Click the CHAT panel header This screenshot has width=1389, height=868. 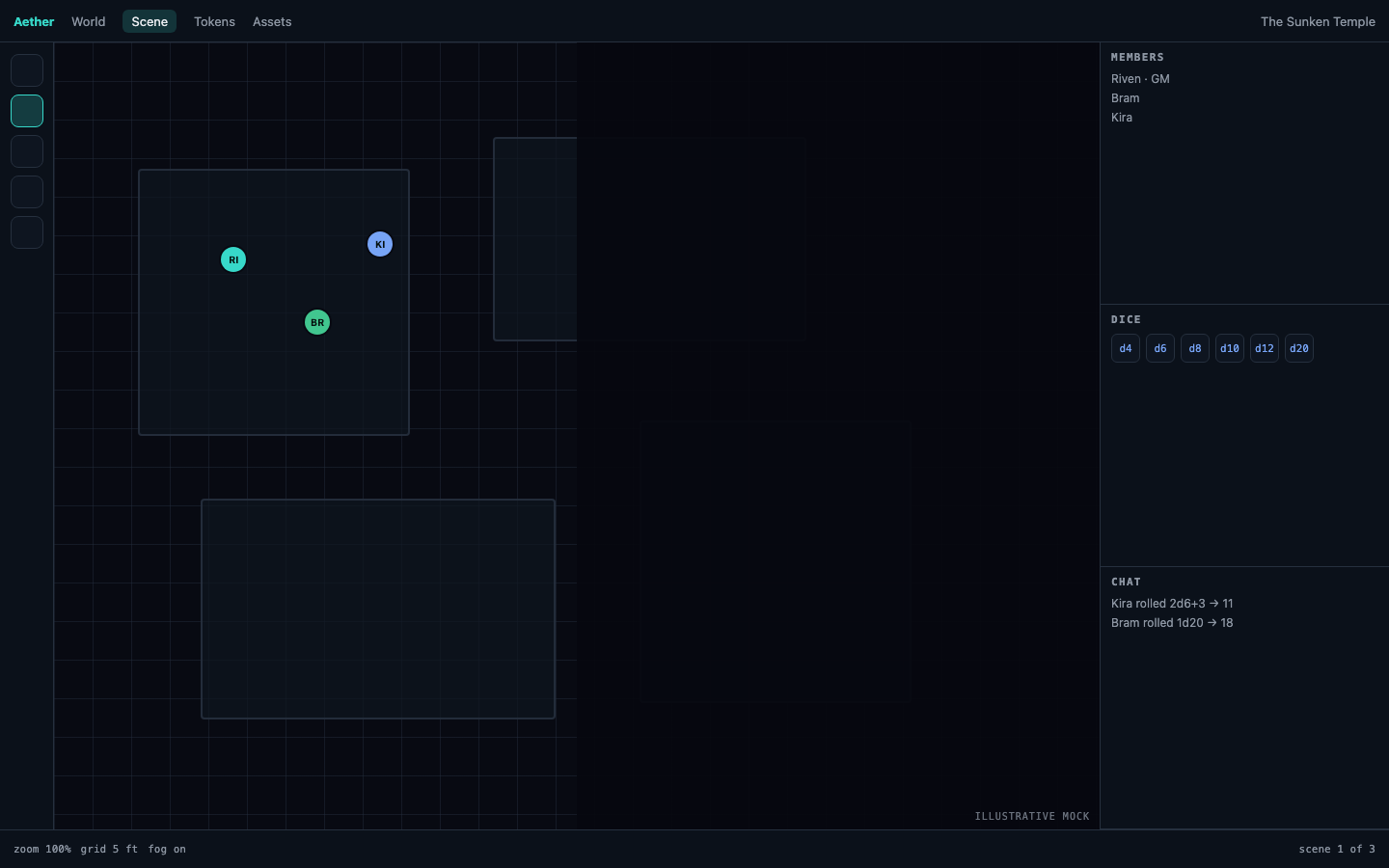pos(1126,582)
